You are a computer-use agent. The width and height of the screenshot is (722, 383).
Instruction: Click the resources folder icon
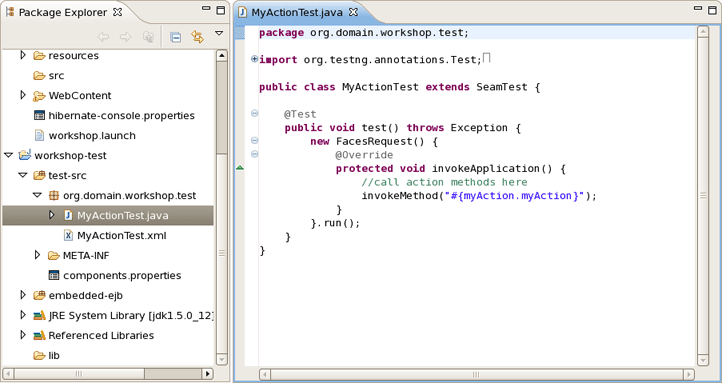(39, 56)
